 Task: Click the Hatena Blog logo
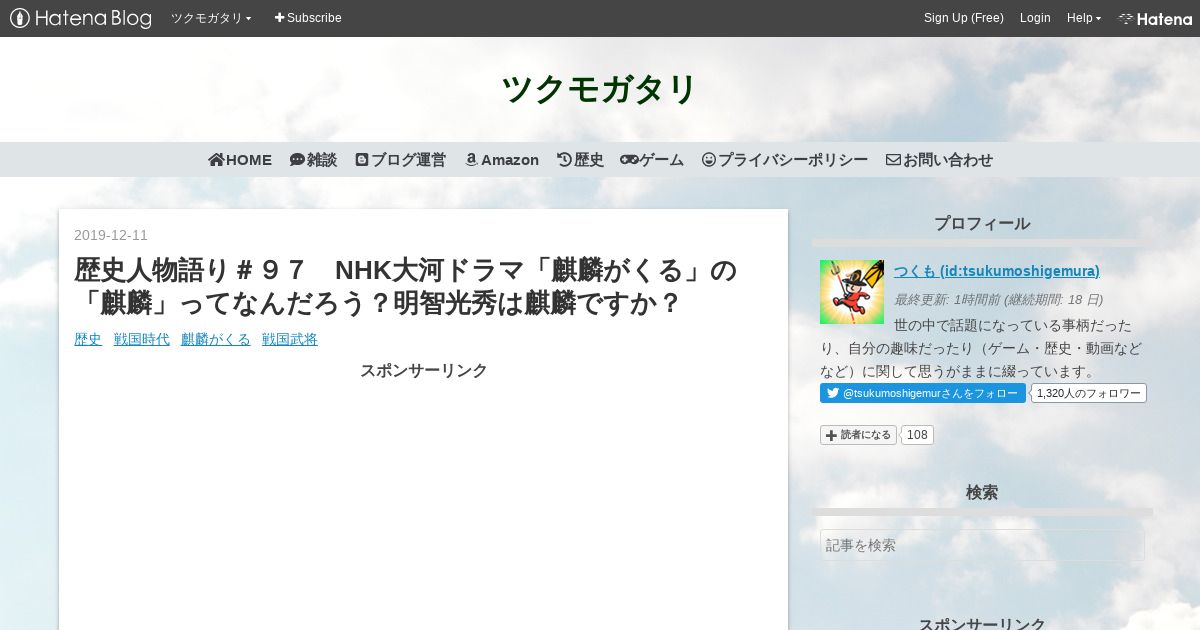click(81, 18)
